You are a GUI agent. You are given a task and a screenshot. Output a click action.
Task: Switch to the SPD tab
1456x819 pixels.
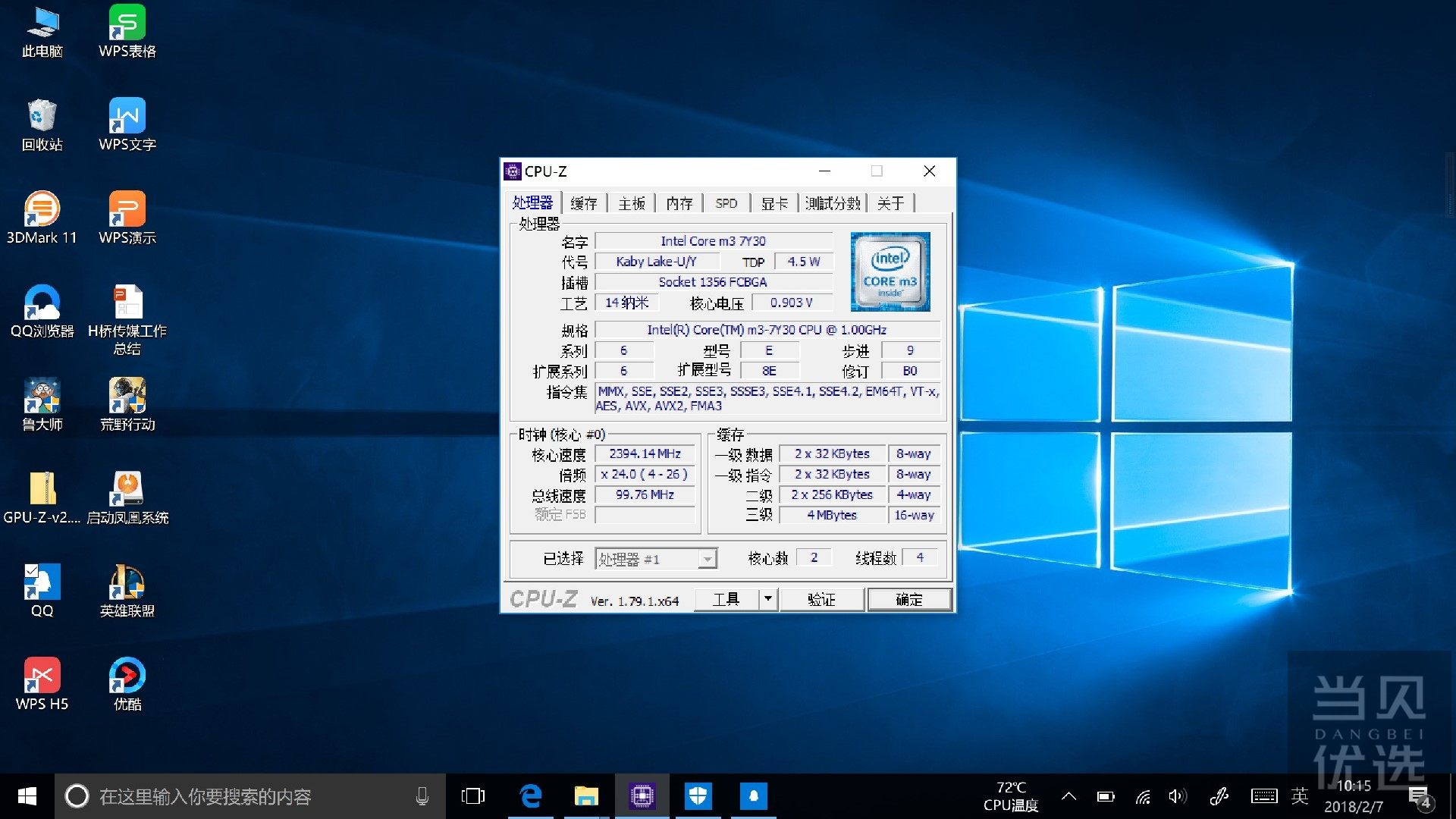point(726,203)
